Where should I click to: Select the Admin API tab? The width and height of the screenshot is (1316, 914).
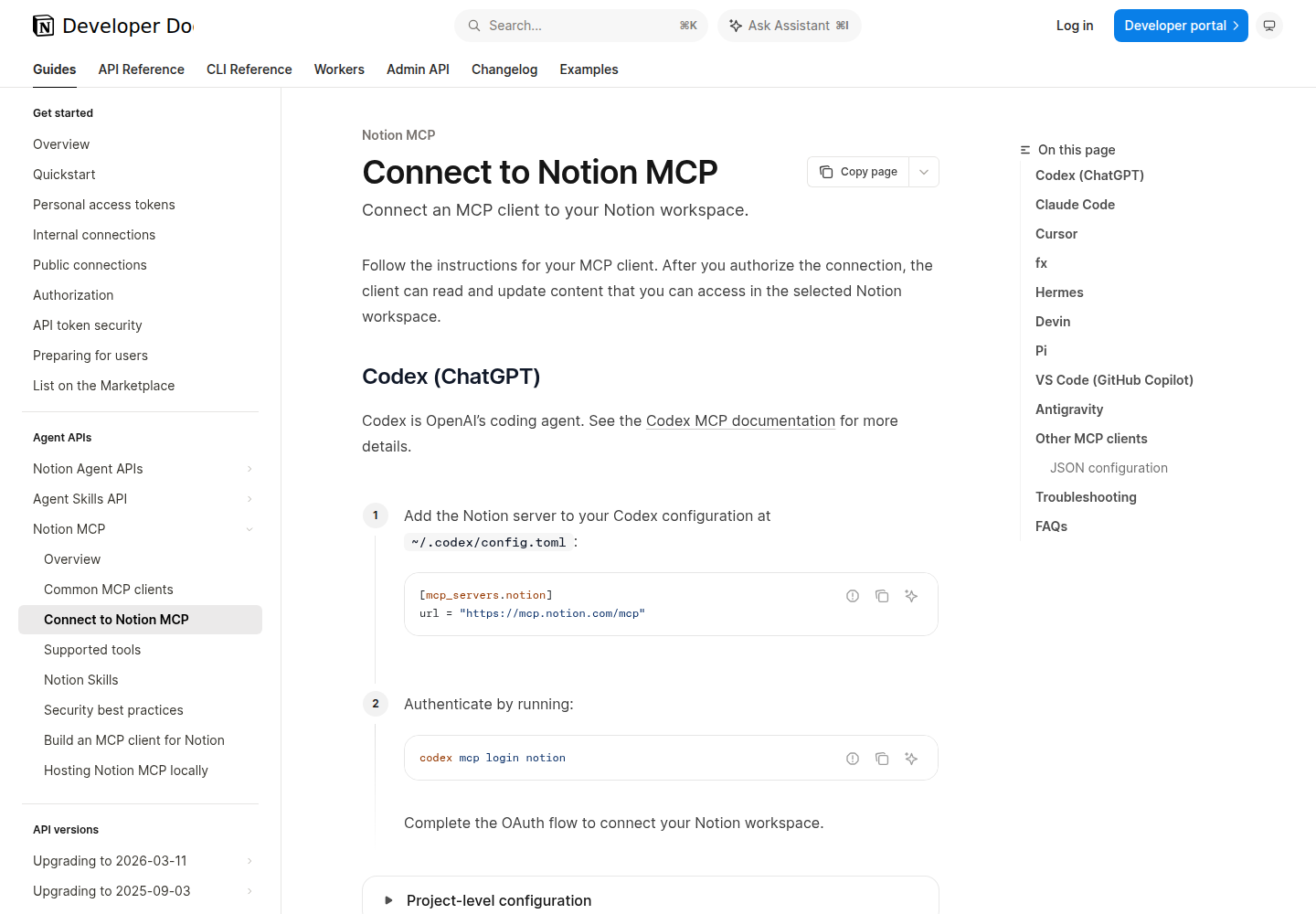coord(418,69)
